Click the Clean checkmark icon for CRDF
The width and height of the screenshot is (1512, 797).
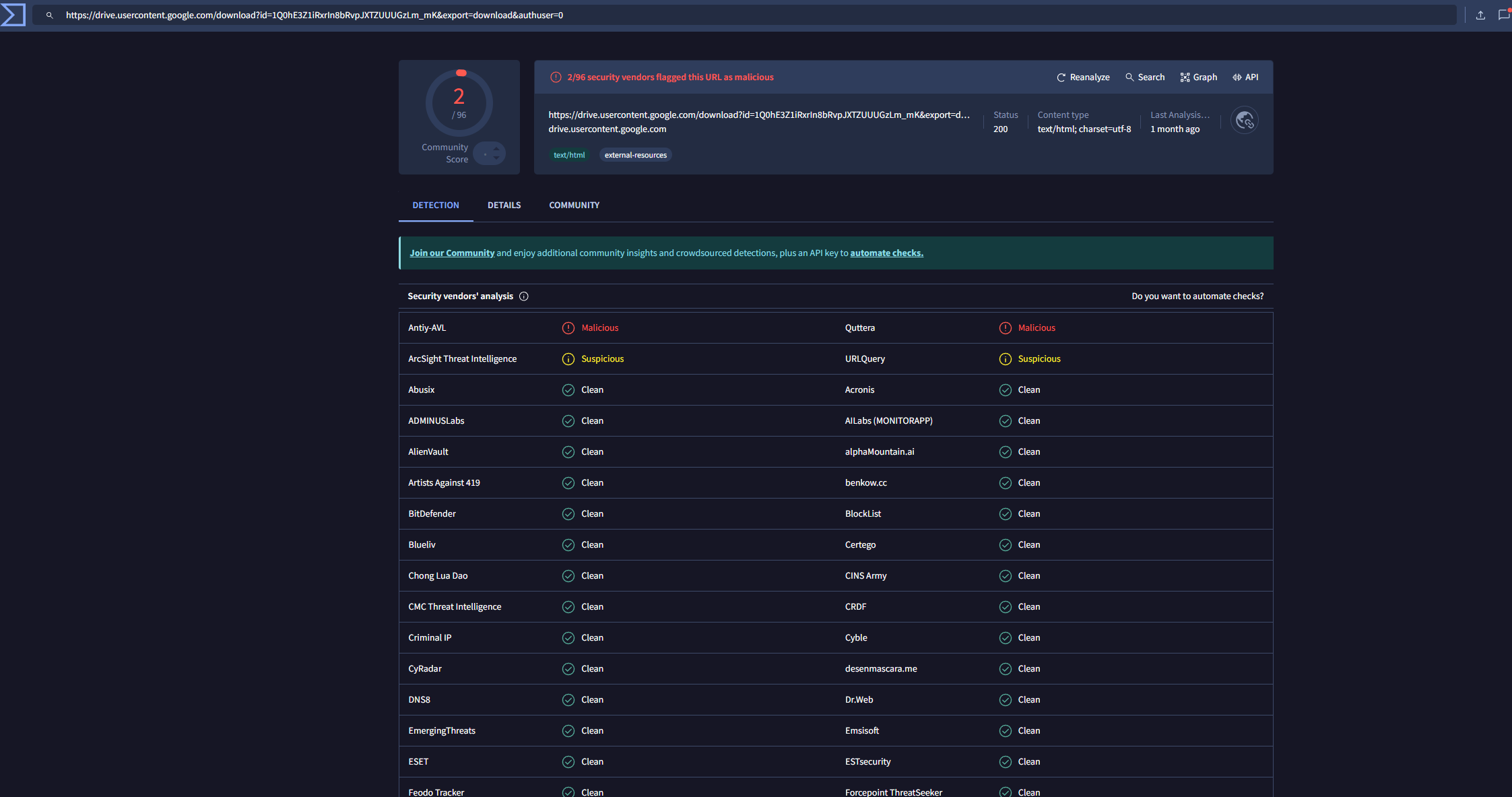pyautogui.click(x=1006, y=607)
